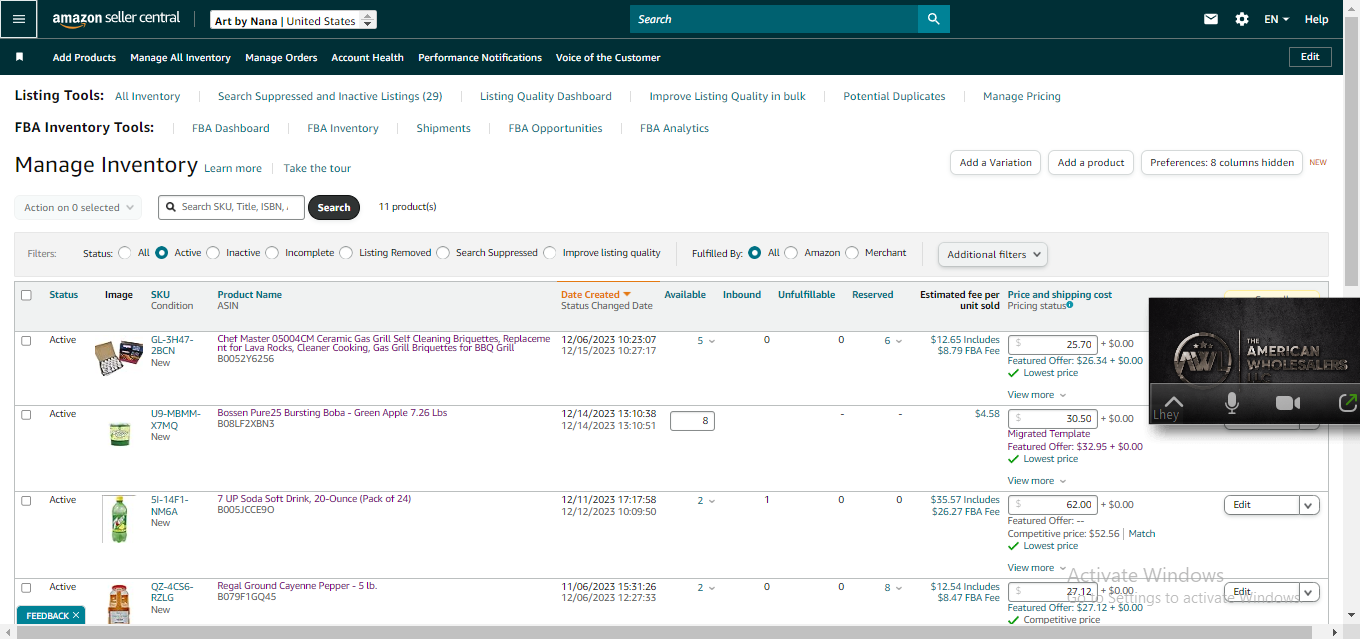The image size is (1360, 639).
Task: Check the 7 UP Soda row checkbox
Action: [26, 501]
